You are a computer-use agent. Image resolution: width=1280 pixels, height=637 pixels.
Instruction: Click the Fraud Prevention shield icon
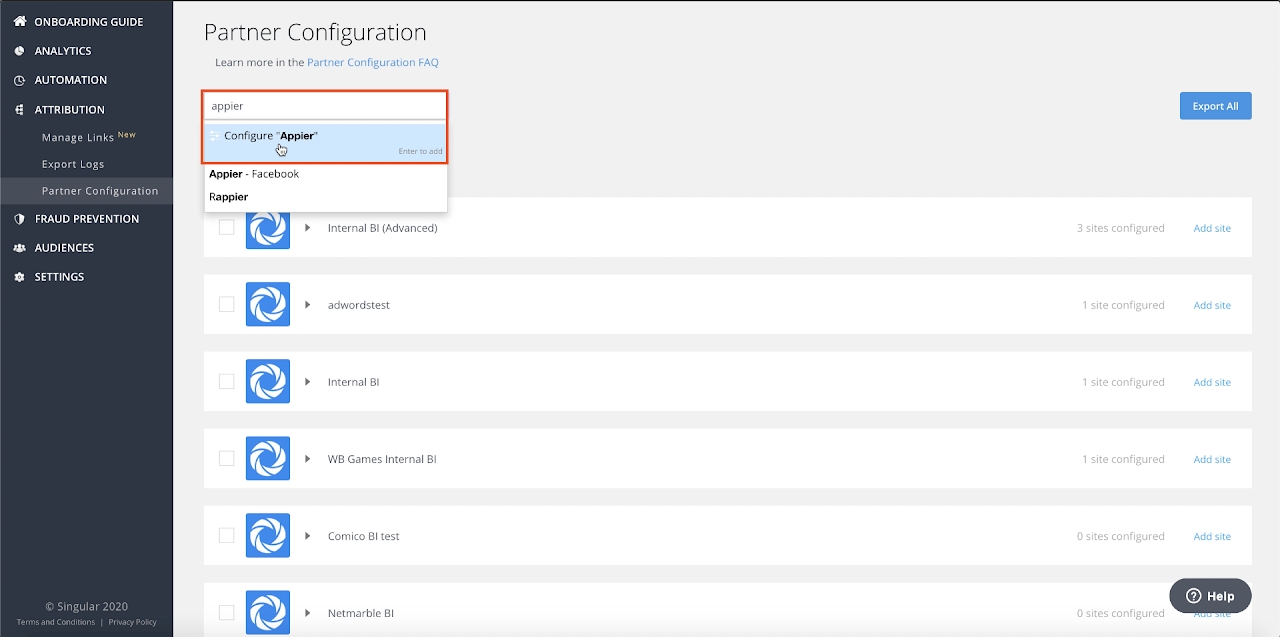click(x=19, y=219)
